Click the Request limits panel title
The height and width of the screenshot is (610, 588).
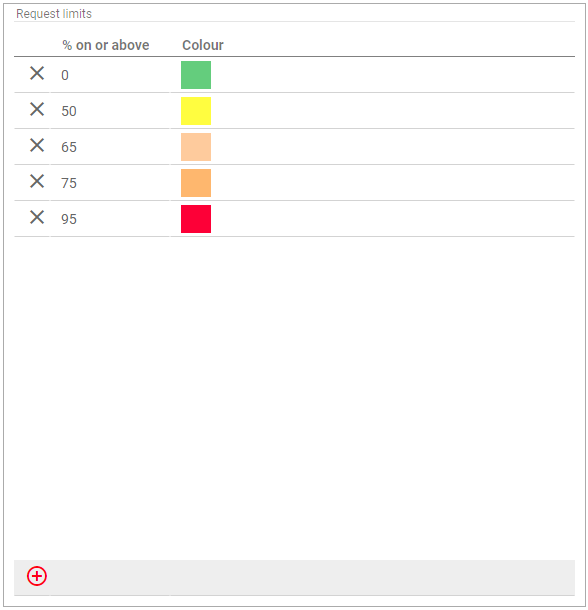click(x=54, y=14)
